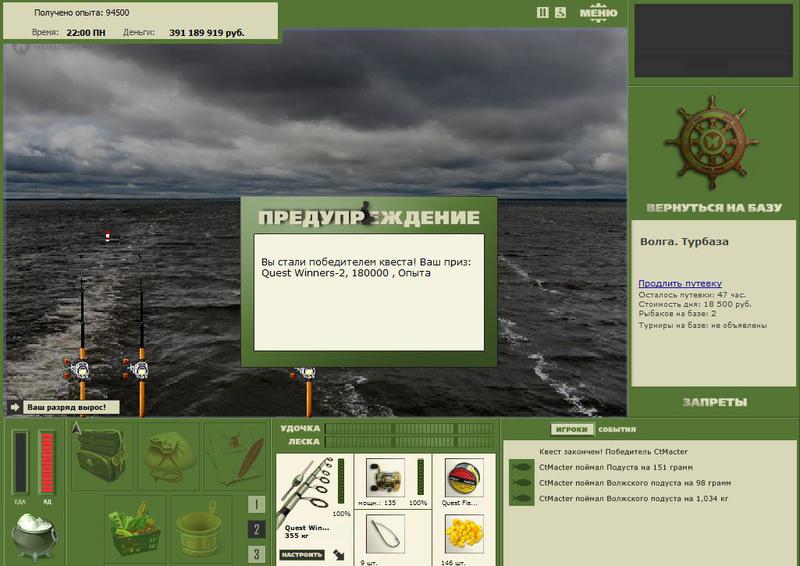Switch to the СОБЫТИЯ tab
Screen dimensions: 800x566
(617, 429)
